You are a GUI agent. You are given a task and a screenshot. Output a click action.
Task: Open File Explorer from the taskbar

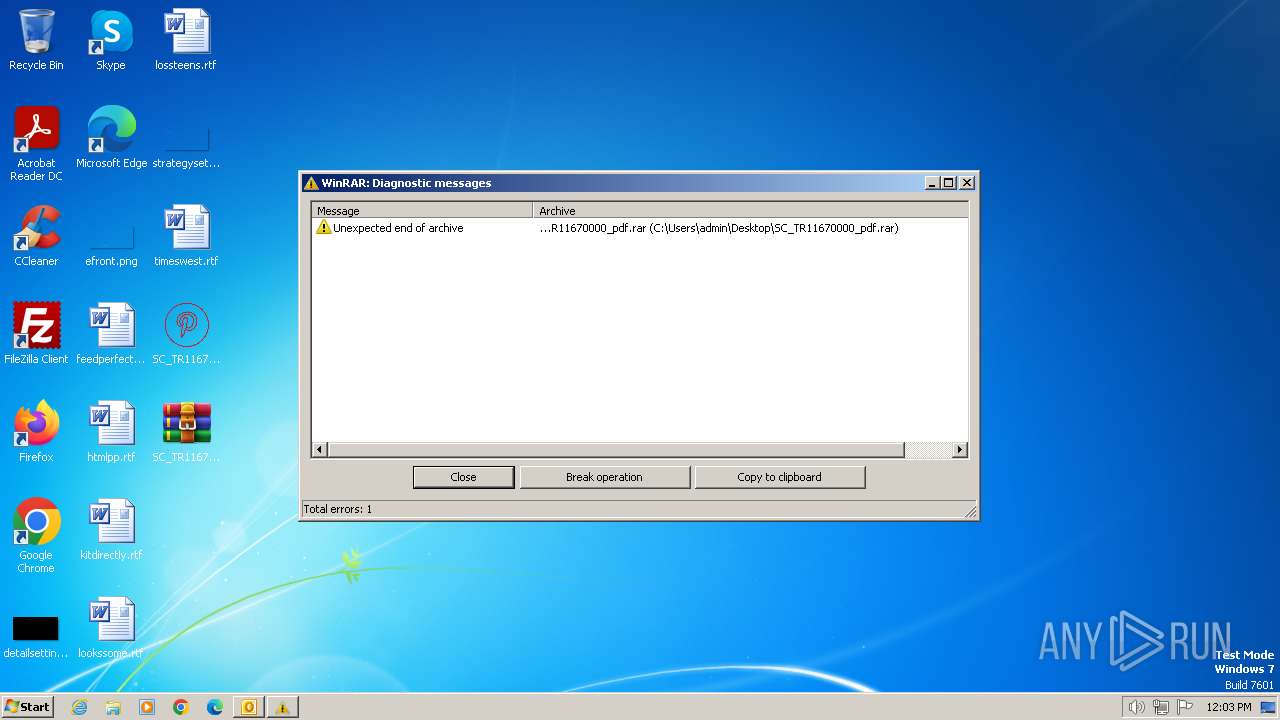tap(113, 707)
